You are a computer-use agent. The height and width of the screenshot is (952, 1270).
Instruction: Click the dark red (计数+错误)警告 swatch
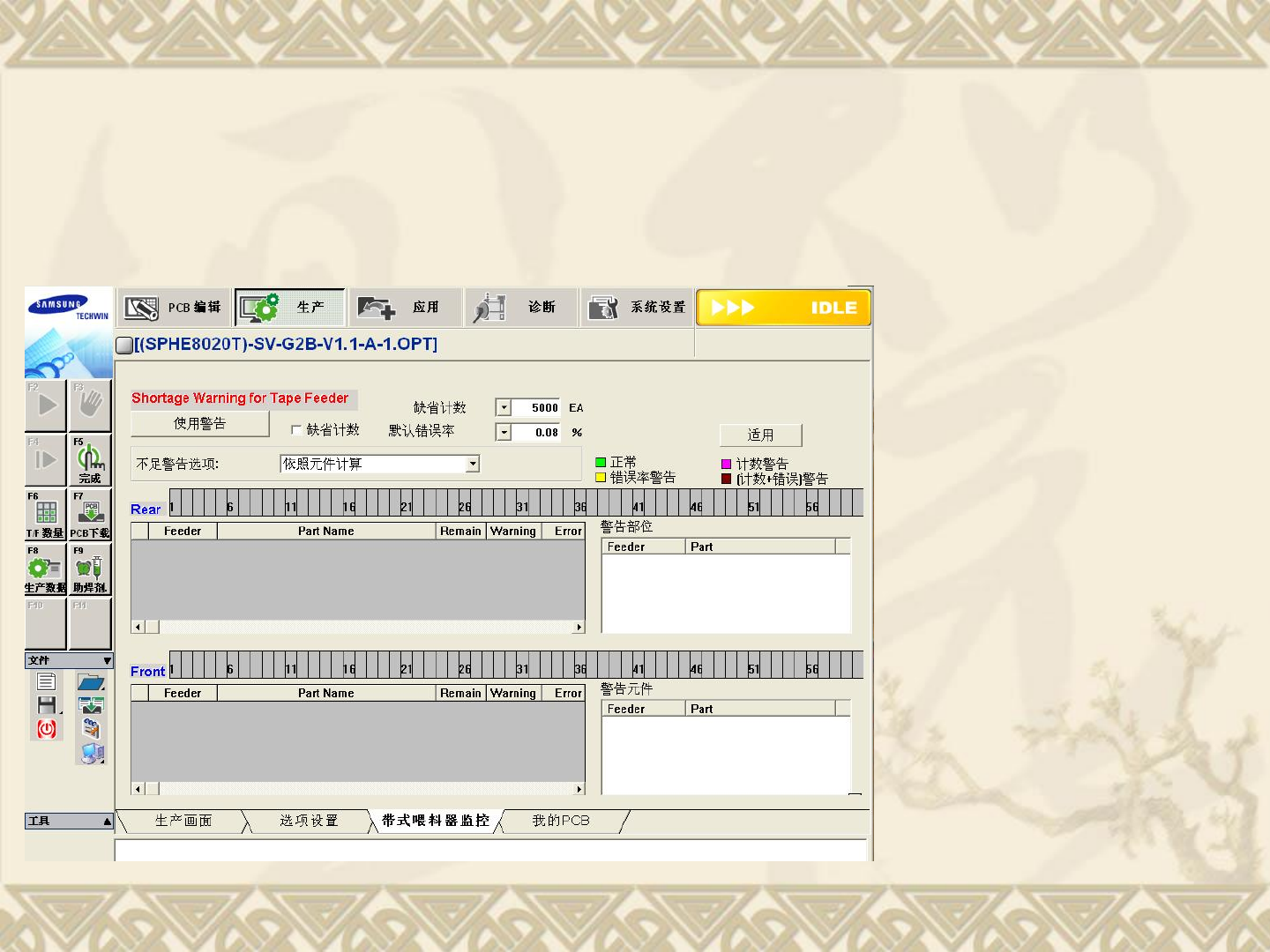point(727,479)
